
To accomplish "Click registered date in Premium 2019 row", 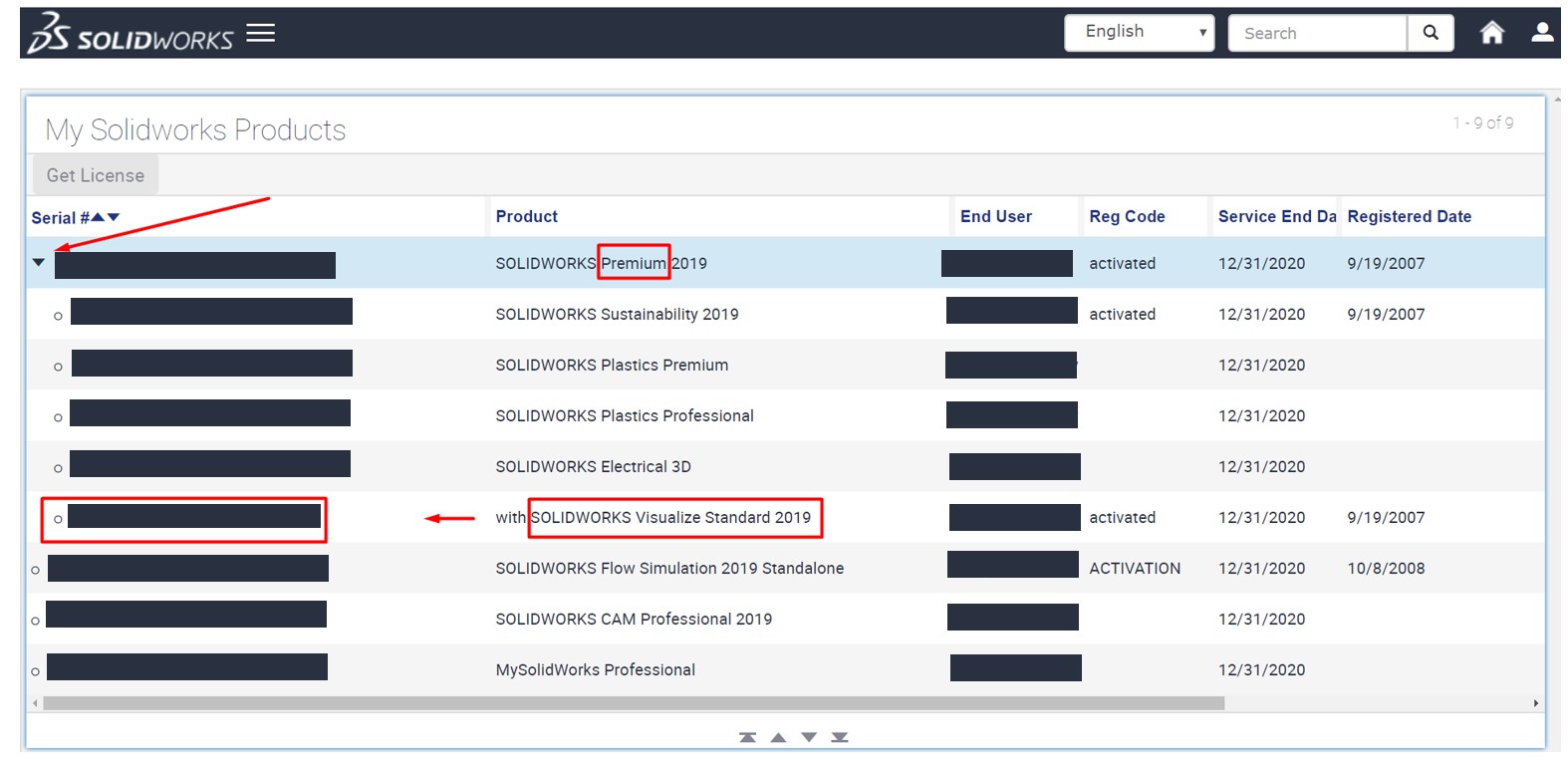I will click(x=1386, y=263).
